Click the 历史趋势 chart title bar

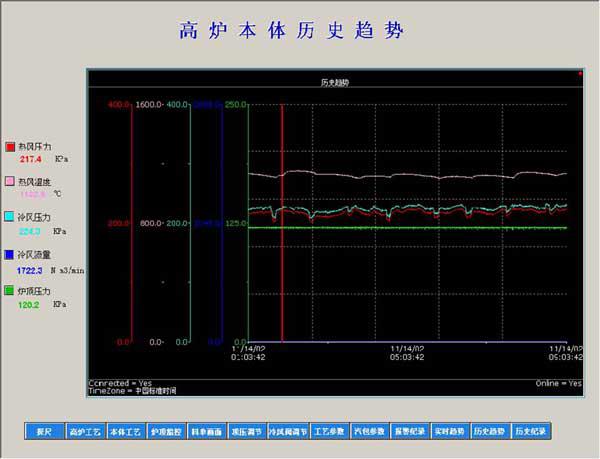[335, 82]
